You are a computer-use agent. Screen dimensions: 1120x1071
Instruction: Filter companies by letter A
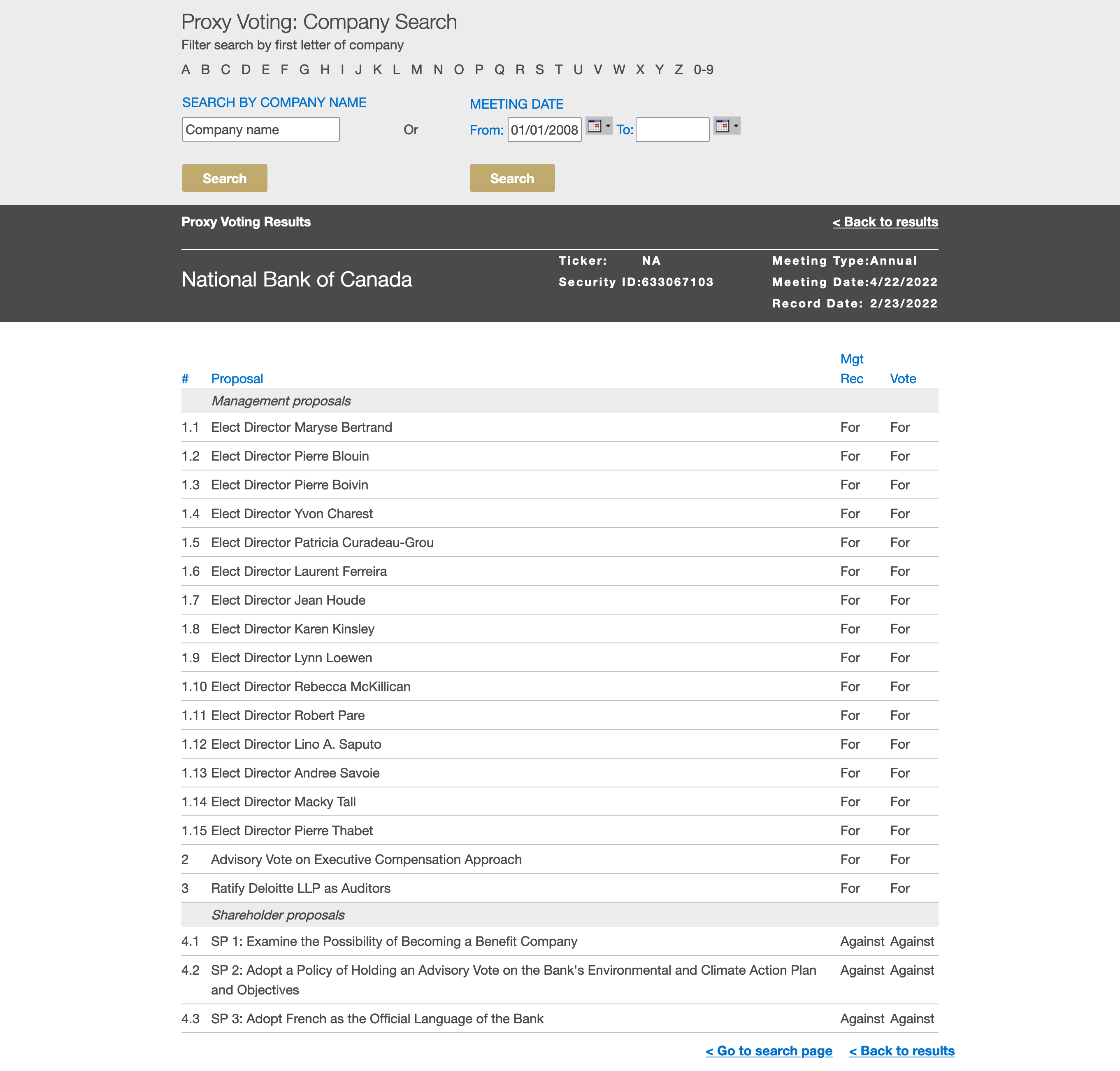pyautogui.click(x=186, y=70)
